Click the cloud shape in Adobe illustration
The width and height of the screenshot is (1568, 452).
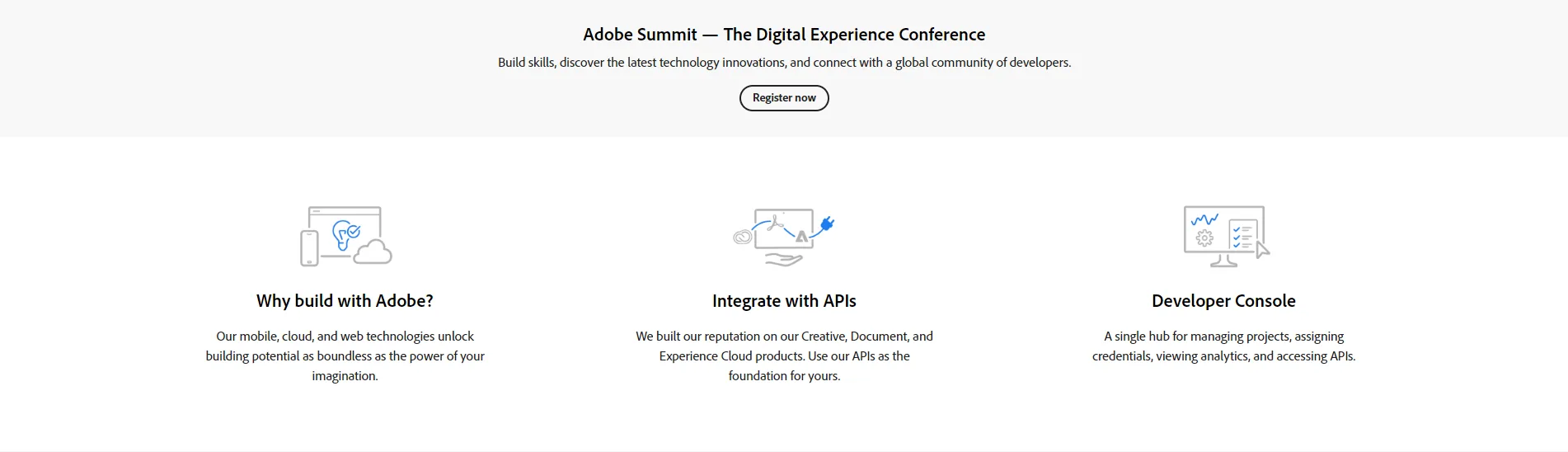click(x=373, y=252)
